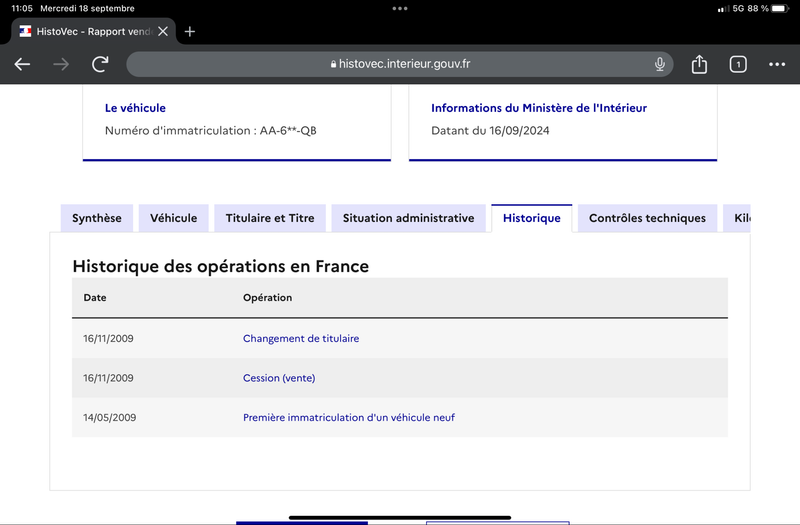Close the HistoVec browser tab
This screenshot has width=800, height=525.
coord(163,32)
